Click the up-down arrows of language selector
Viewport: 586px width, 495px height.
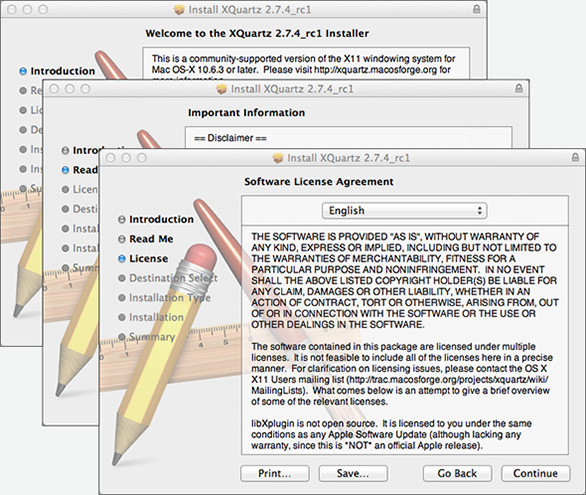pyautogui.click(x=479, y=211)
